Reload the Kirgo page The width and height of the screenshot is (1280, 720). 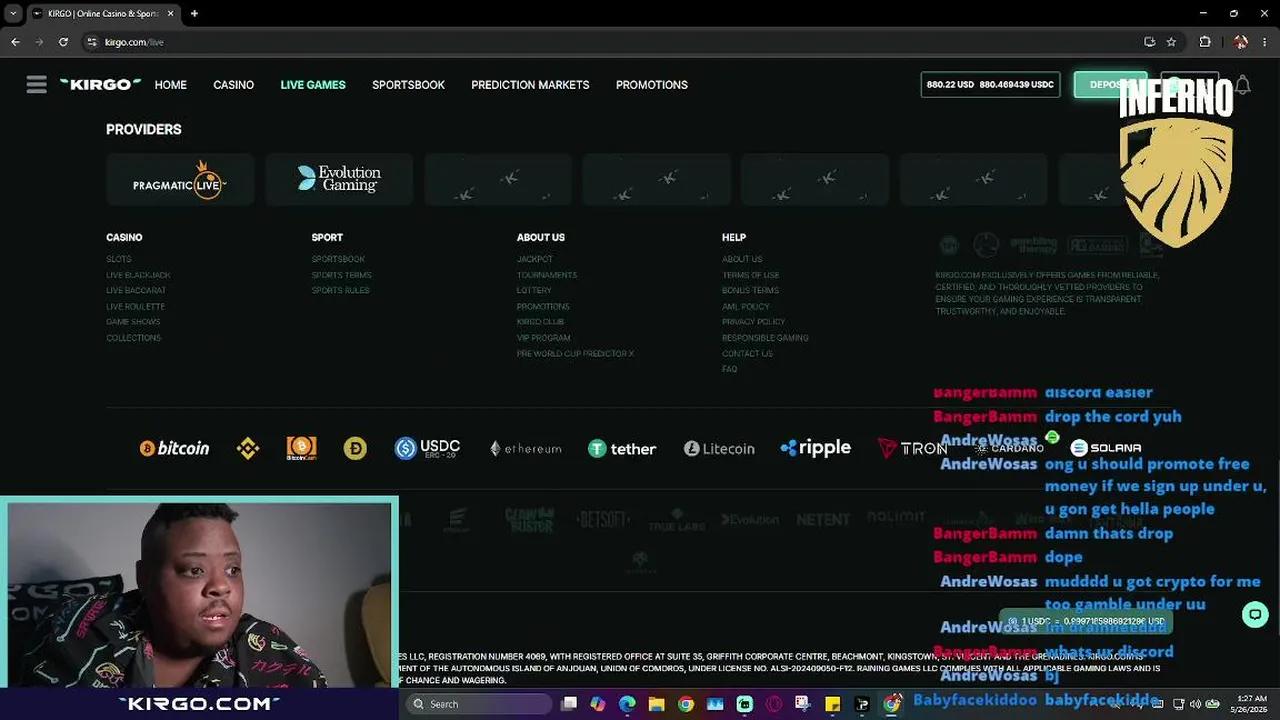[x=63, y=42]
